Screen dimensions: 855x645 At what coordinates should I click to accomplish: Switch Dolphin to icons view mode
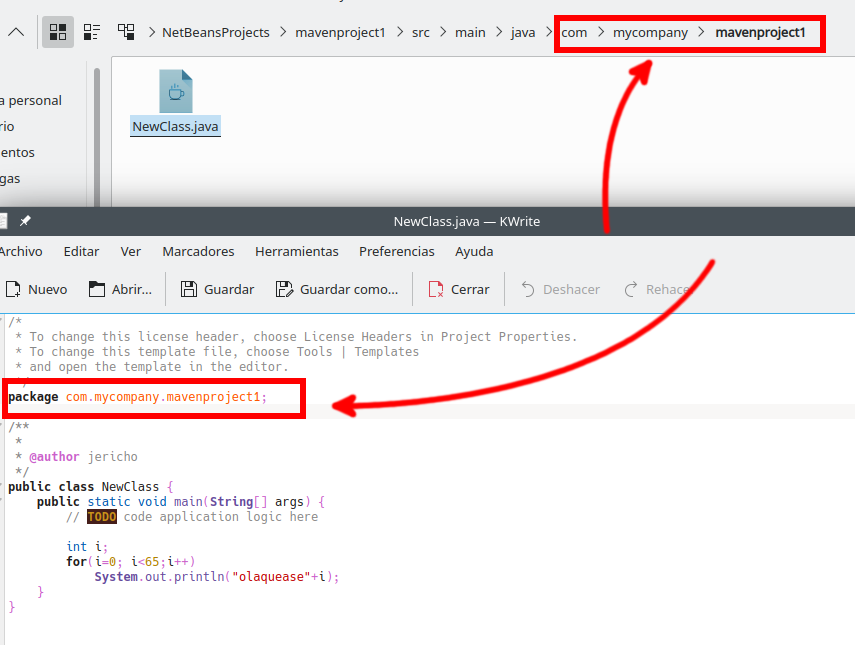[x=58, y=32]
